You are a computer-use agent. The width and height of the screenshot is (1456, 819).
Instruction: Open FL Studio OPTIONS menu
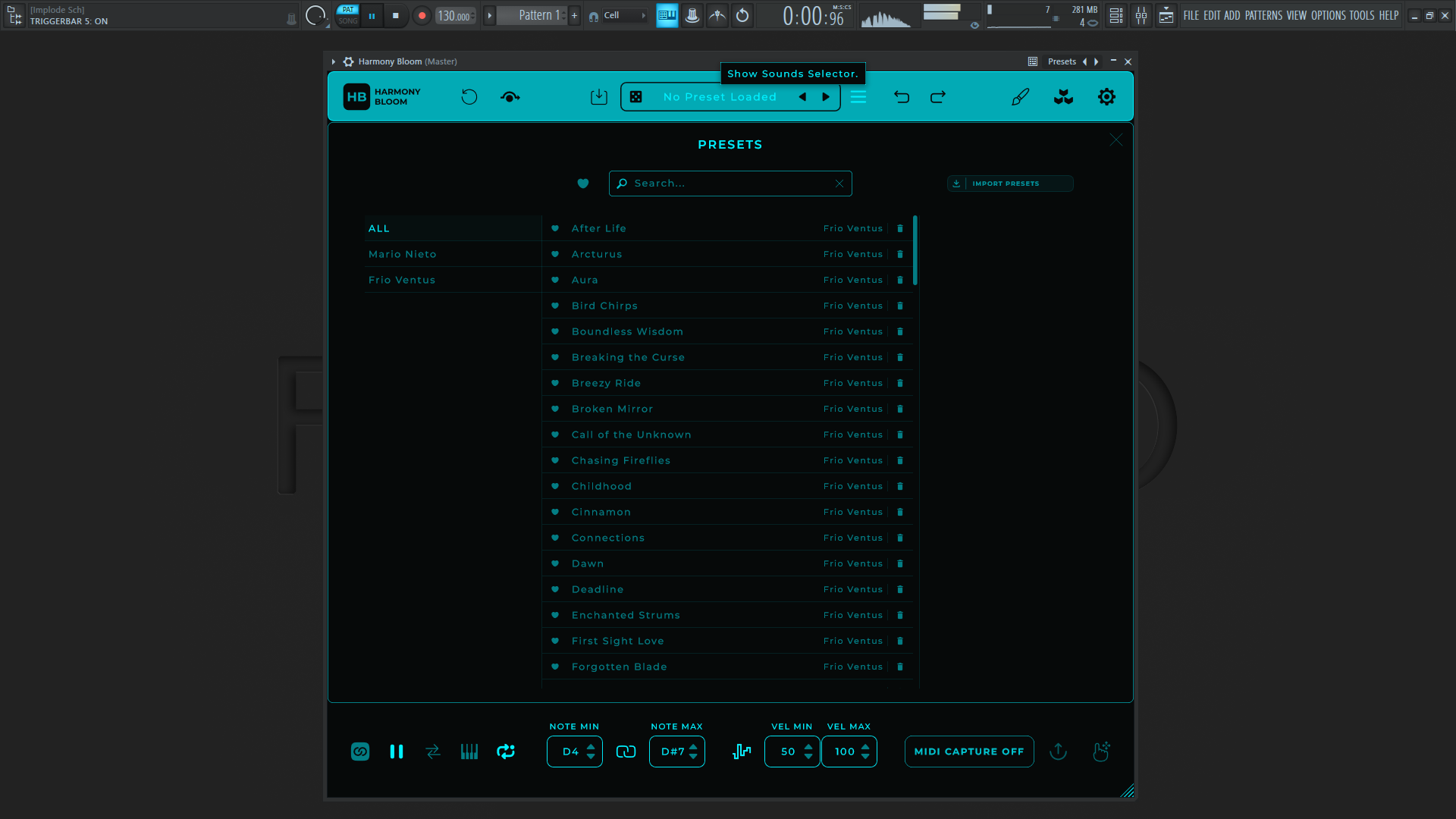[x=1328, y=15]
